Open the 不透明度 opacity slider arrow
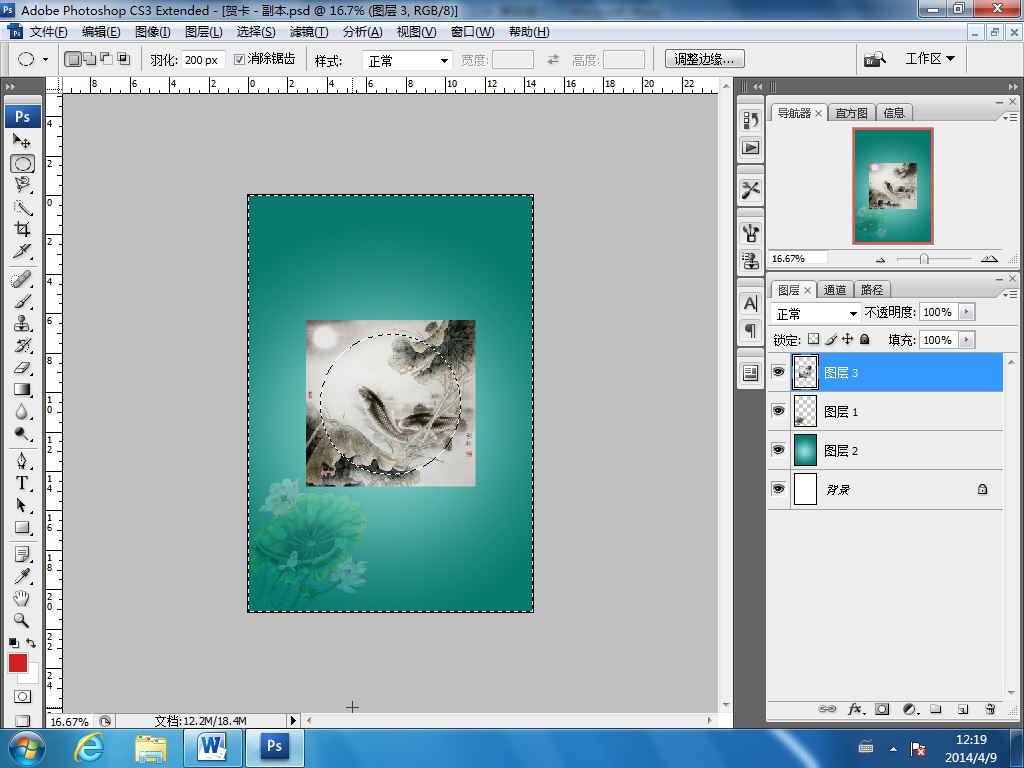 (967, 312)
